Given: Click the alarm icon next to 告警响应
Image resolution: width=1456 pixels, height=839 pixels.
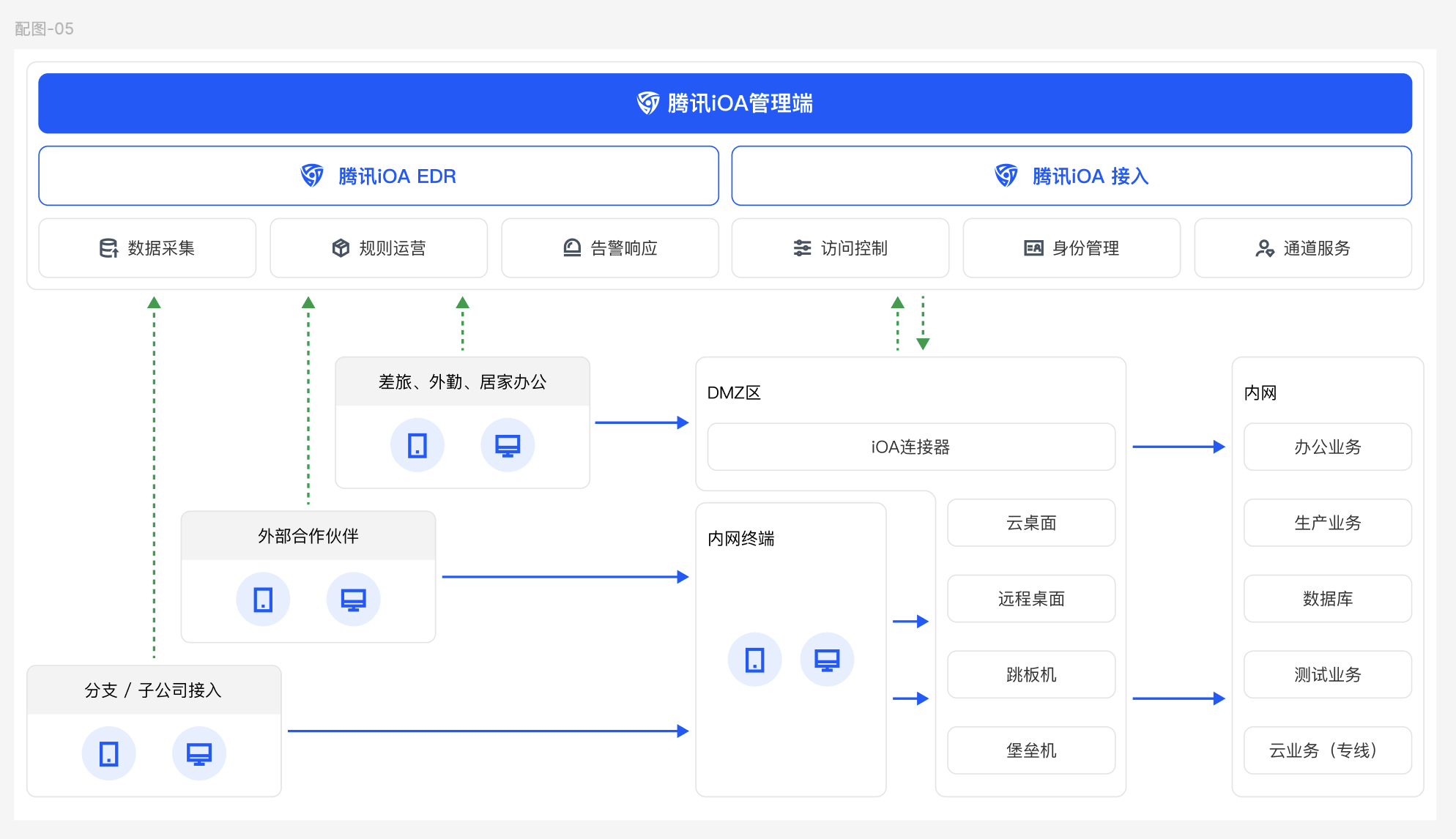Looking at the screenshot, I should [572, 248].
